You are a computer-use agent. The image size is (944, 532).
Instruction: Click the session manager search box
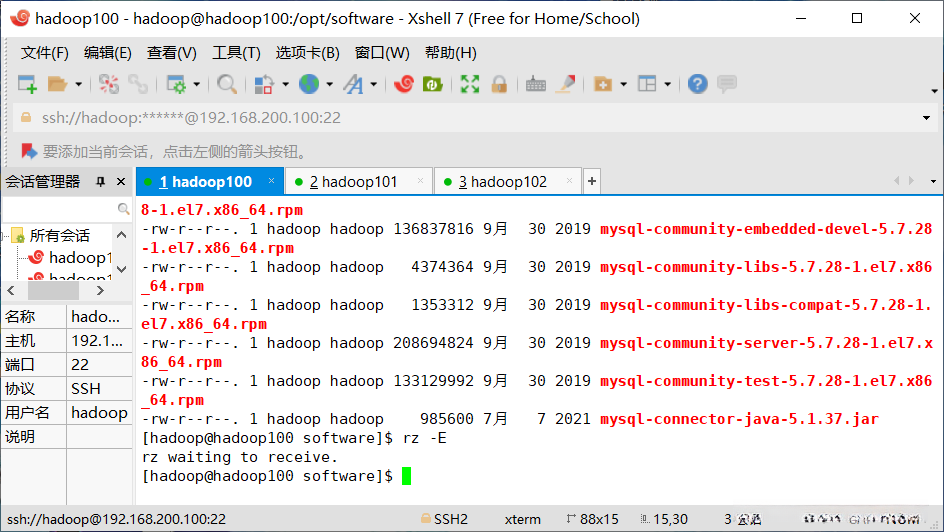click(66, 209)
